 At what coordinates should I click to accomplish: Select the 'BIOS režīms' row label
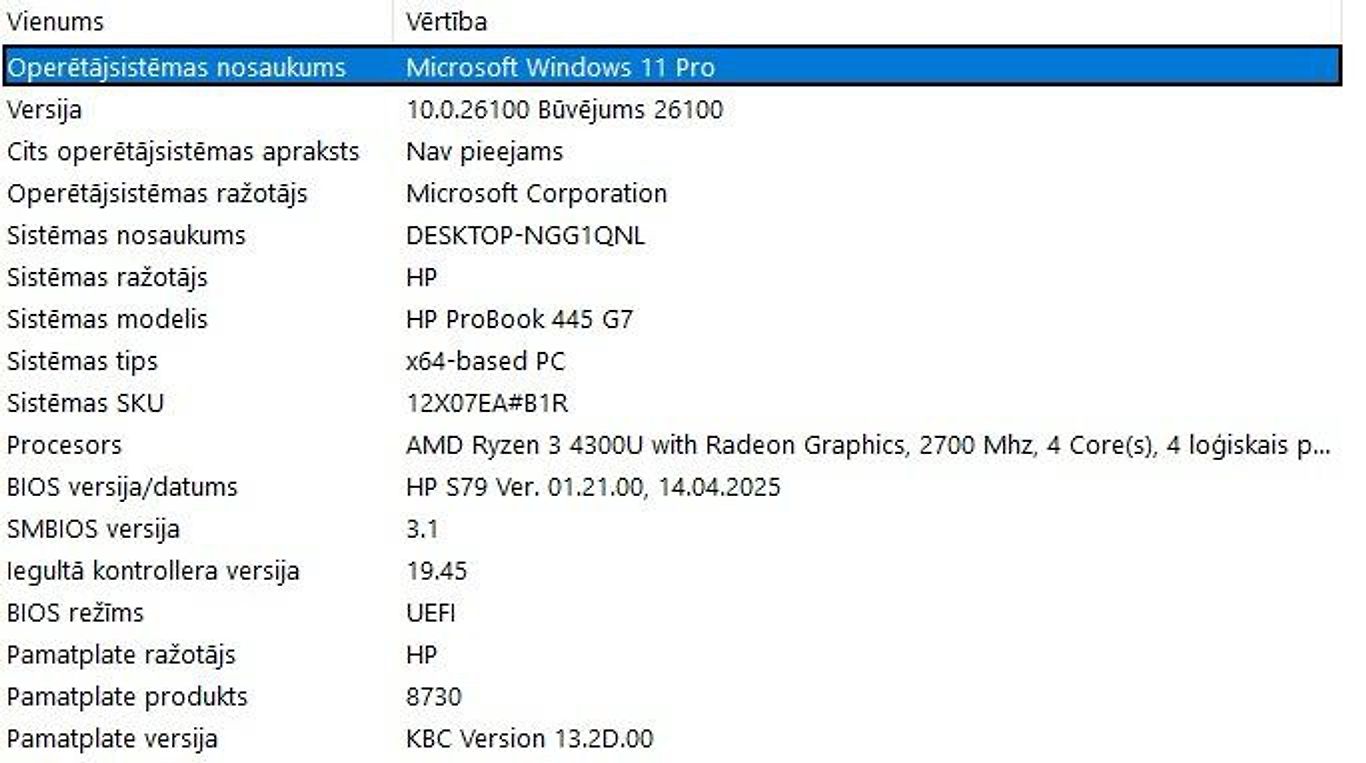coord(75,614)
